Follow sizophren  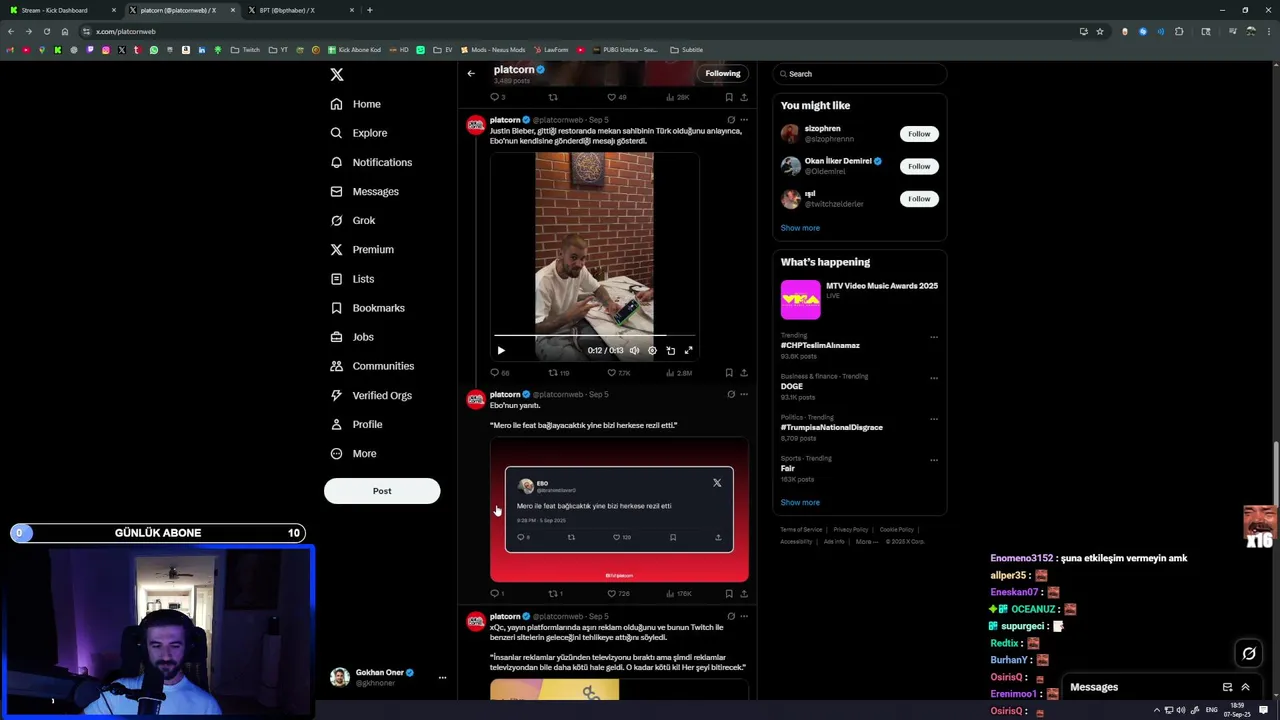tap(919, 134)
